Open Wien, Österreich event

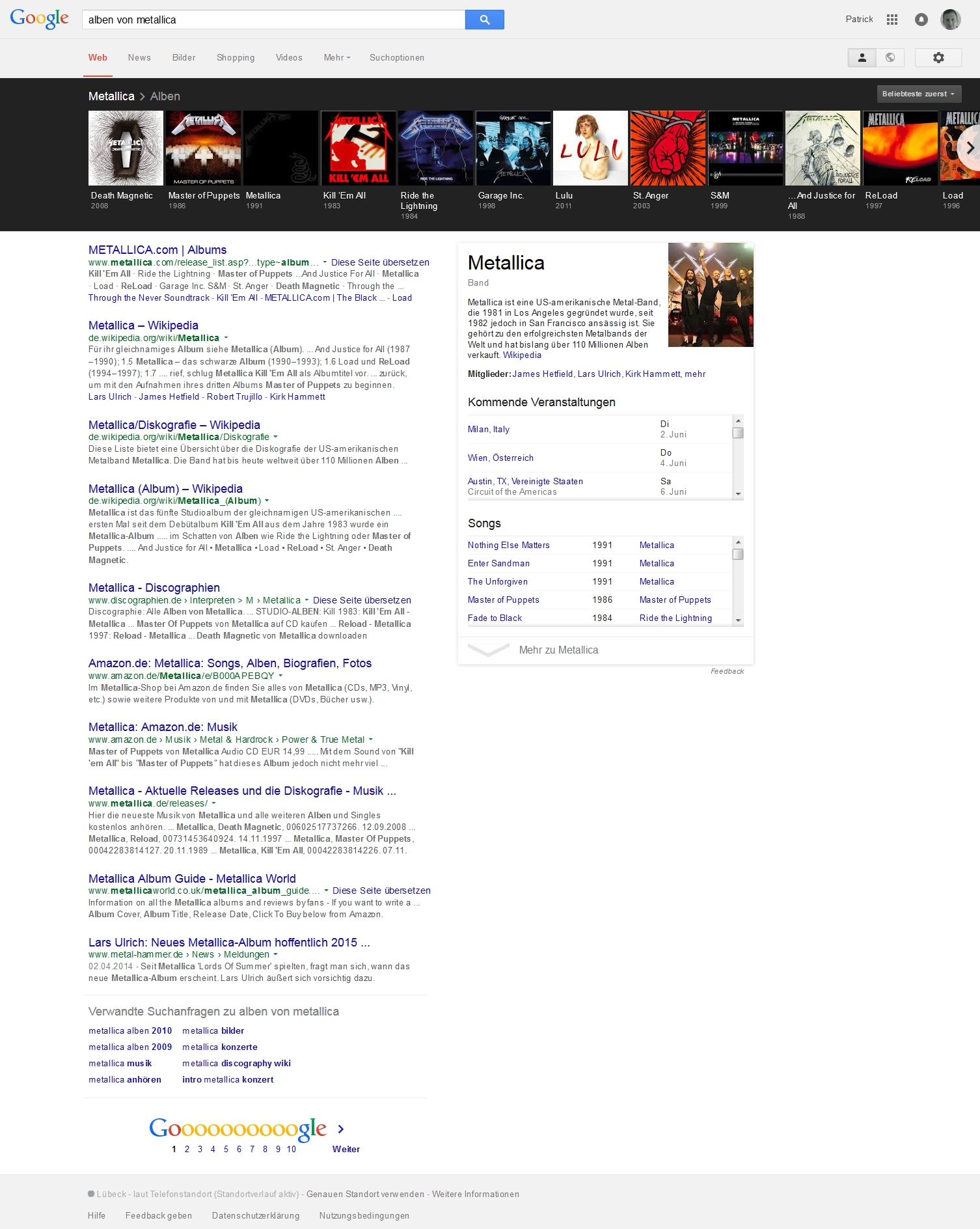click(500, 458)
